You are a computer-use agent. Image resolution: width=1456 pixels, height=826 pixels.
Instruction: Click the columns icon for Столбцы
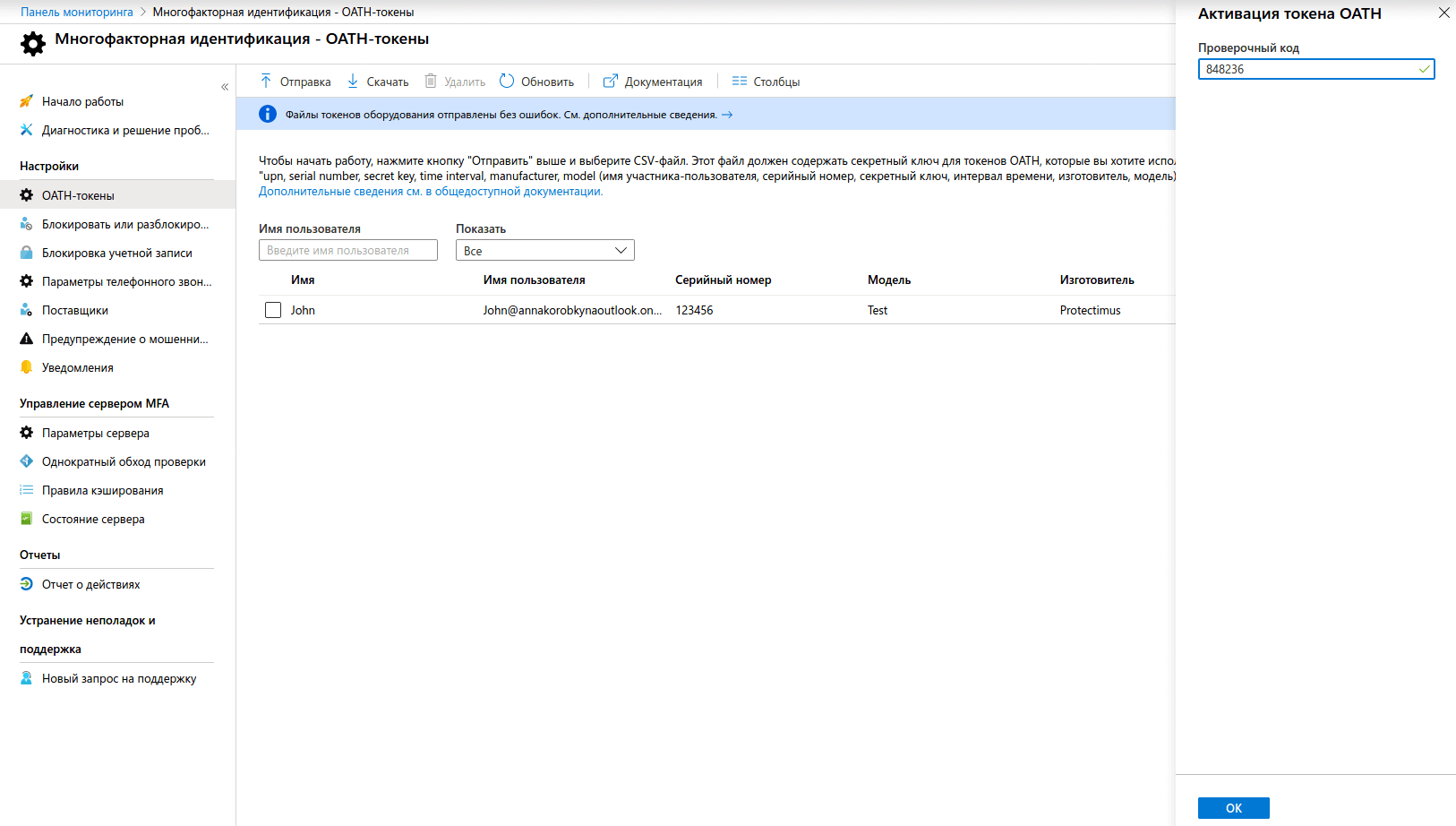click(739, 81)
